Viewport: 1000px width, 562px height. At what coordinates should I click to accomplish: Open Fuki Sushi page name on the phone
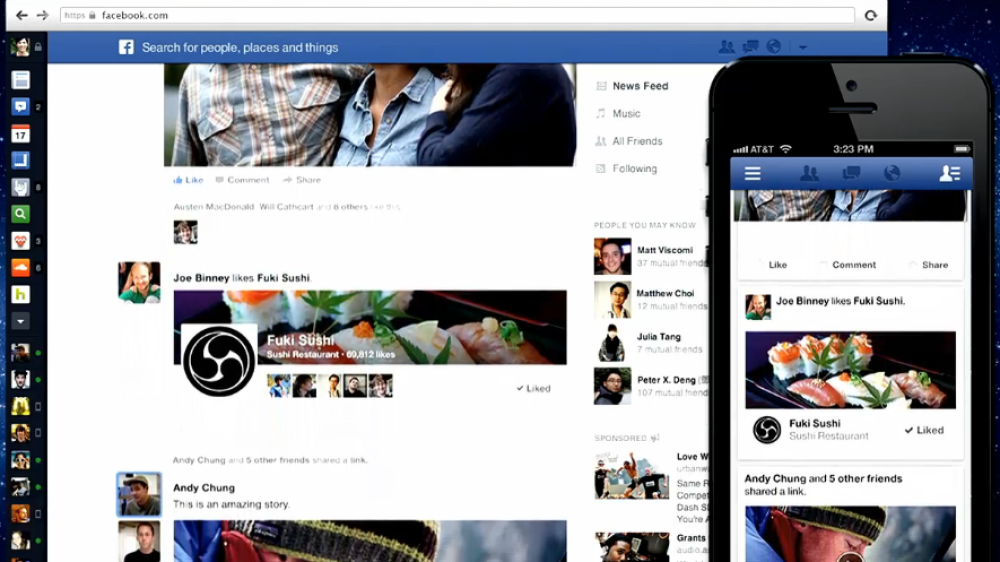point(814,424)
